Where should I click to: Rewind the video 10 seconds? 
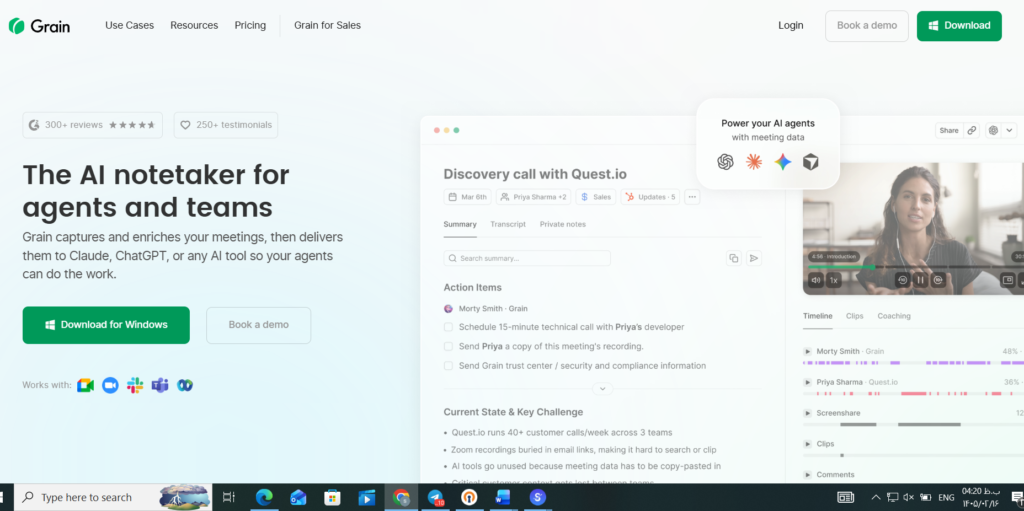pos(903,280)
